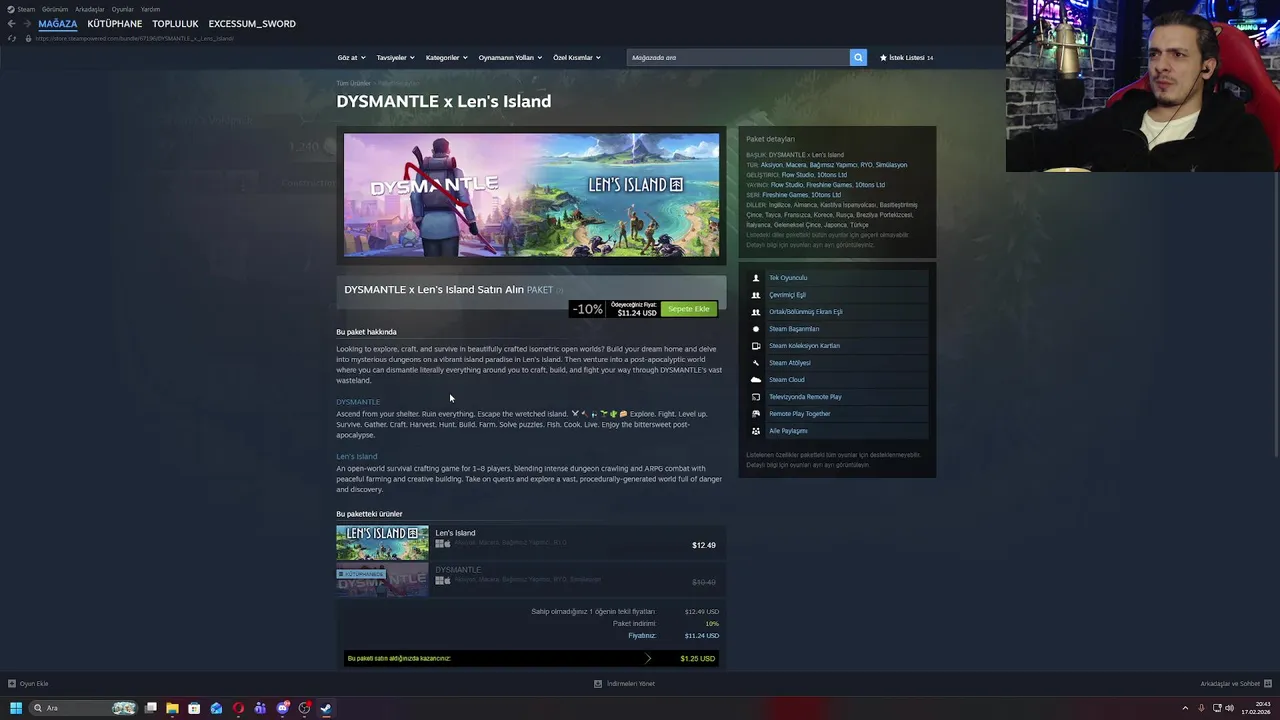Open Discord from the taskbar
The image size is (1280, 720).
coord(283,708)
